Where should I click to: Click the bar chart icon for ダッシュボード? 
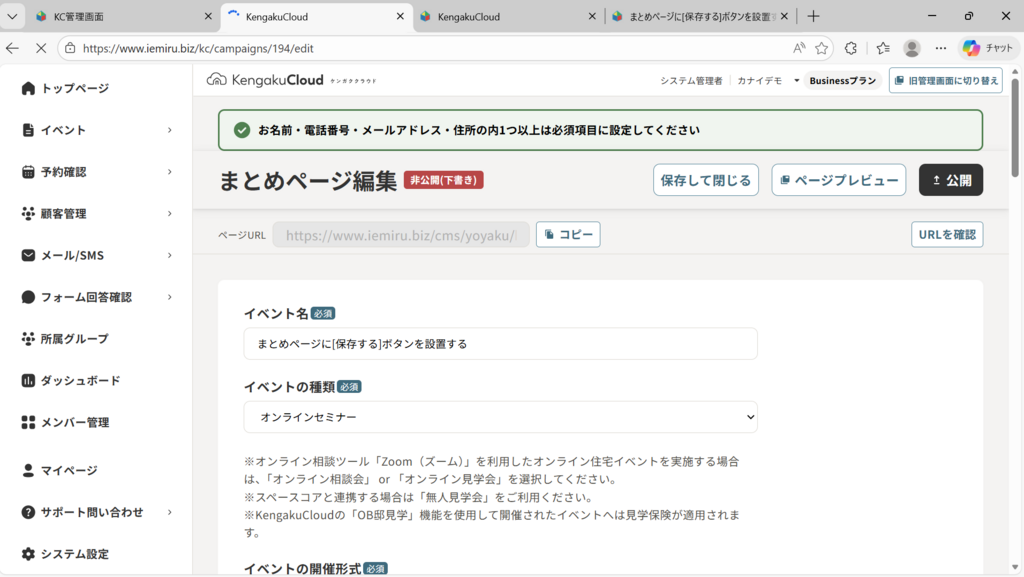coord(28,381)
